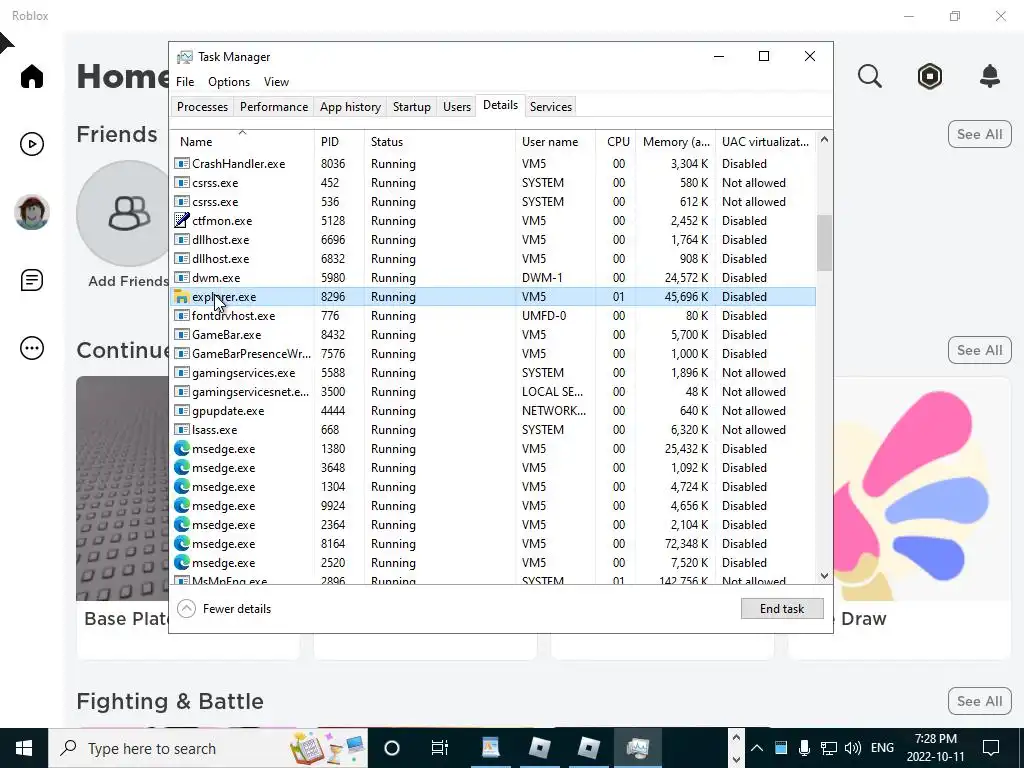The height and width of the screenshot is (768, 1024).
Task: Open Roblox Home sidebar icon
Action: [31, 76]
